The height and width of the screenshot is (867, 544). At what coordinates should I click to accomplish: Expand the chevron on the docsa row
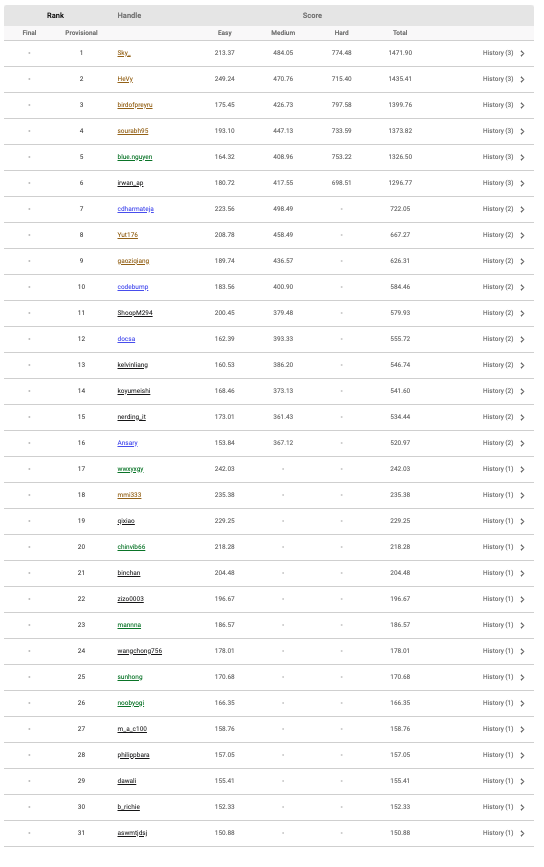click(x=522, y=340)
